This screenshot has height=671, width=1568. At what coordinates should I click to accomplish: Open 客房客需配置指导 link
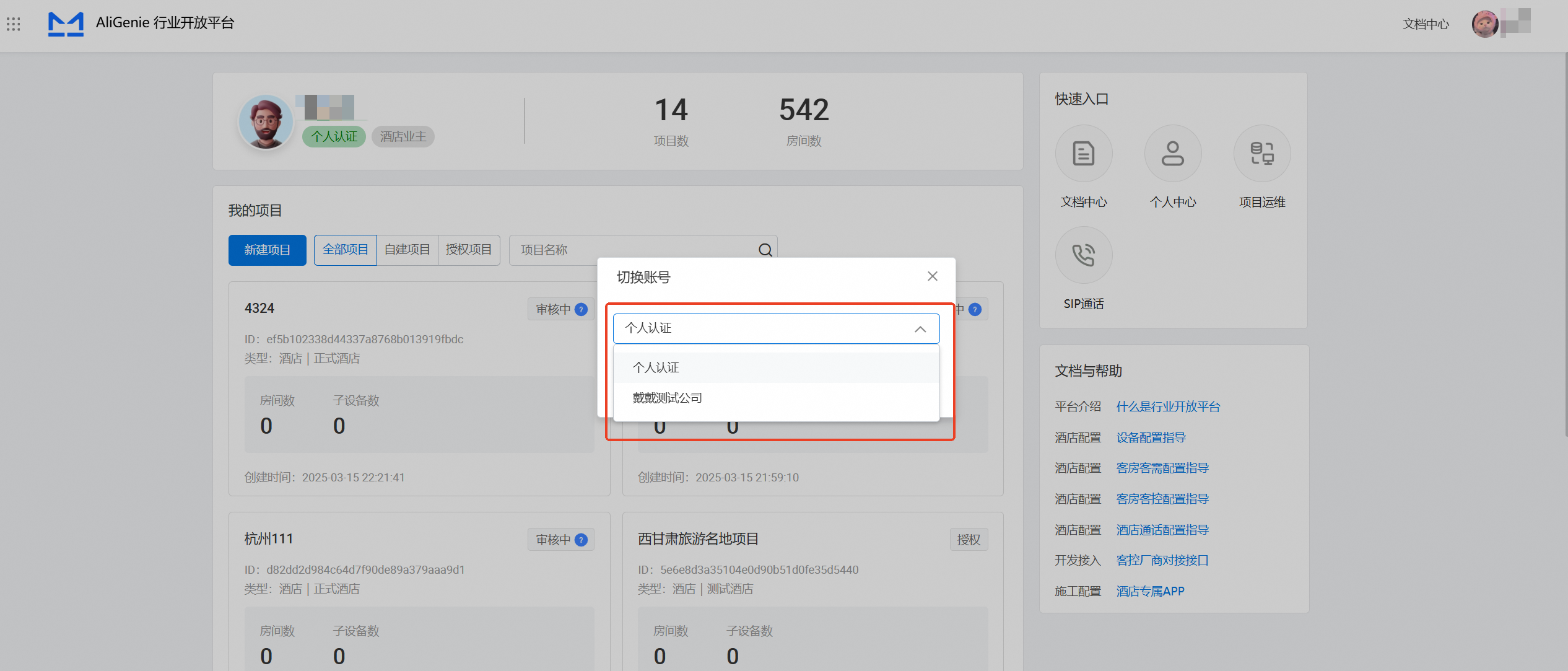1162,468
